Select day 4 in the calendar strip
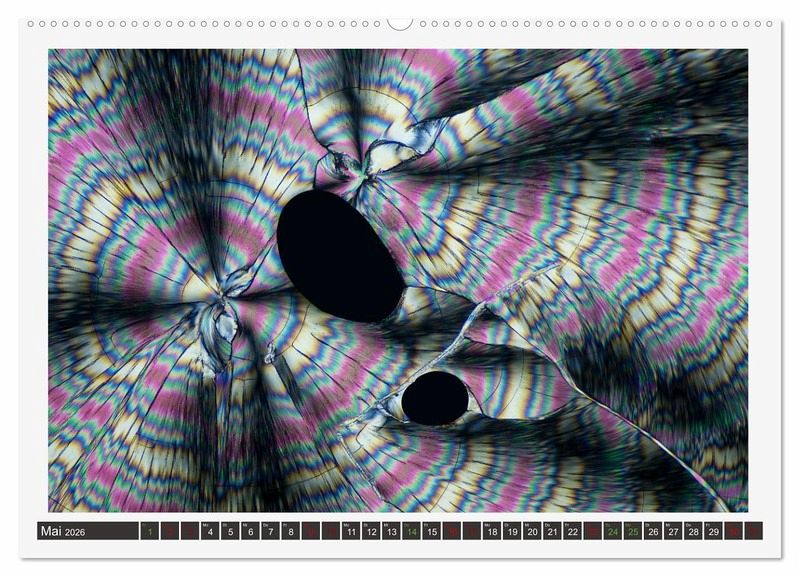 pyautogui.click(x=210, y=531)
